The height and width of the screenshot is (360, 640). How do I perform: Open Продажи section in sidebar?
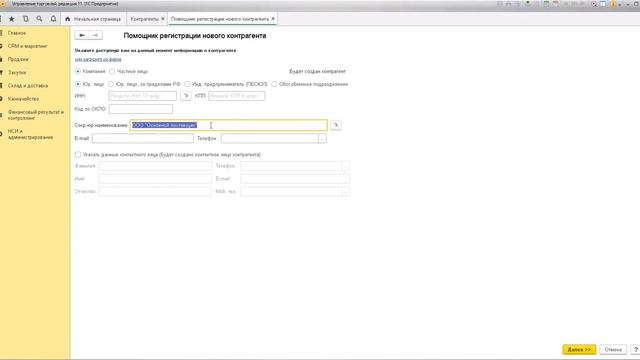pos(18,59)
